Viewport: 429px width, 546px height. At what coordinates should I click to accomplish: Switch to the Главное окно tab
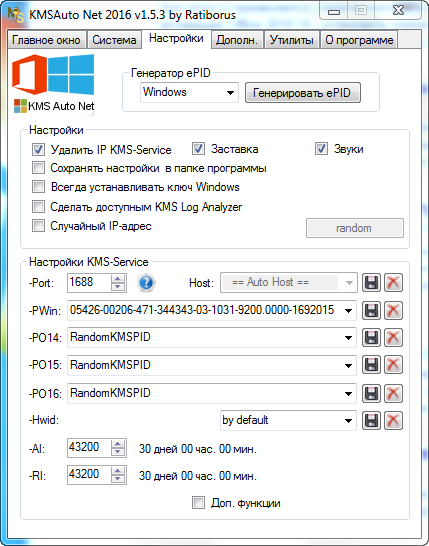[46, 40]
